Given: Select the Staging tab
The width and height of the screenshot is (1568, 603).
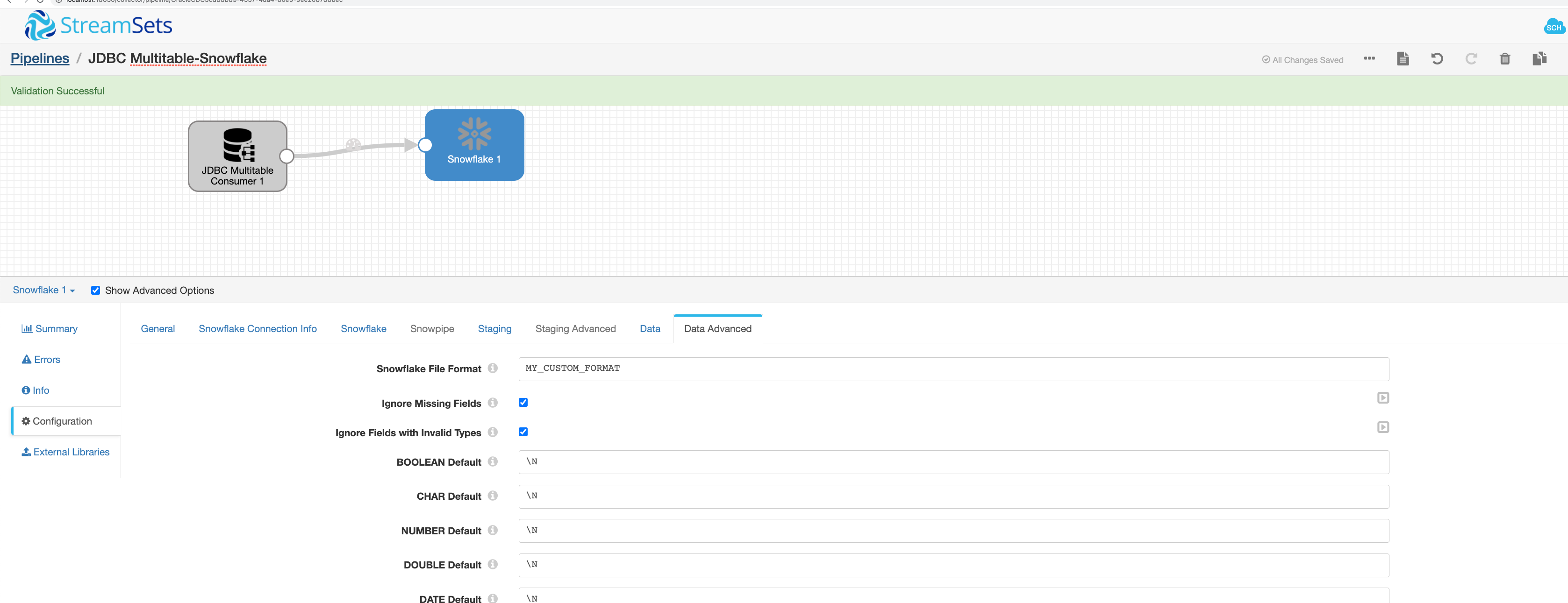Looking at the screenshot, I should click(x=494, y=328).
